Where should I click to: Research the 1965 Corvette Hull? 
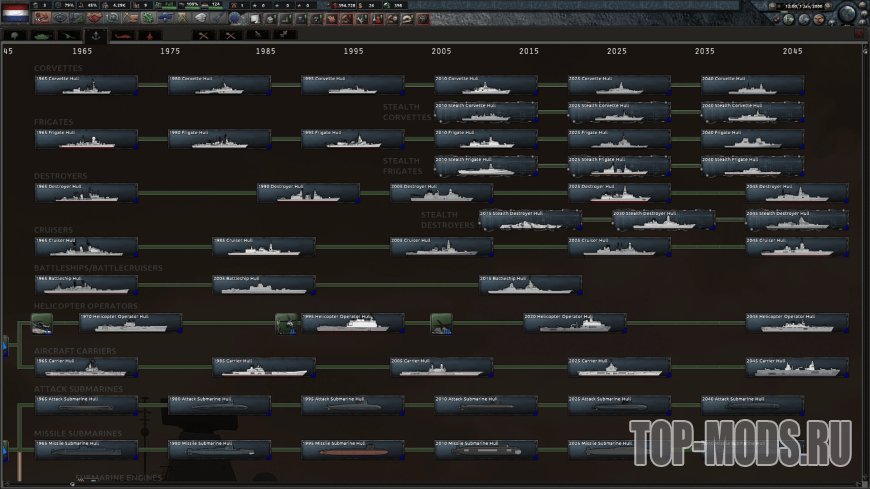(86, 85)
